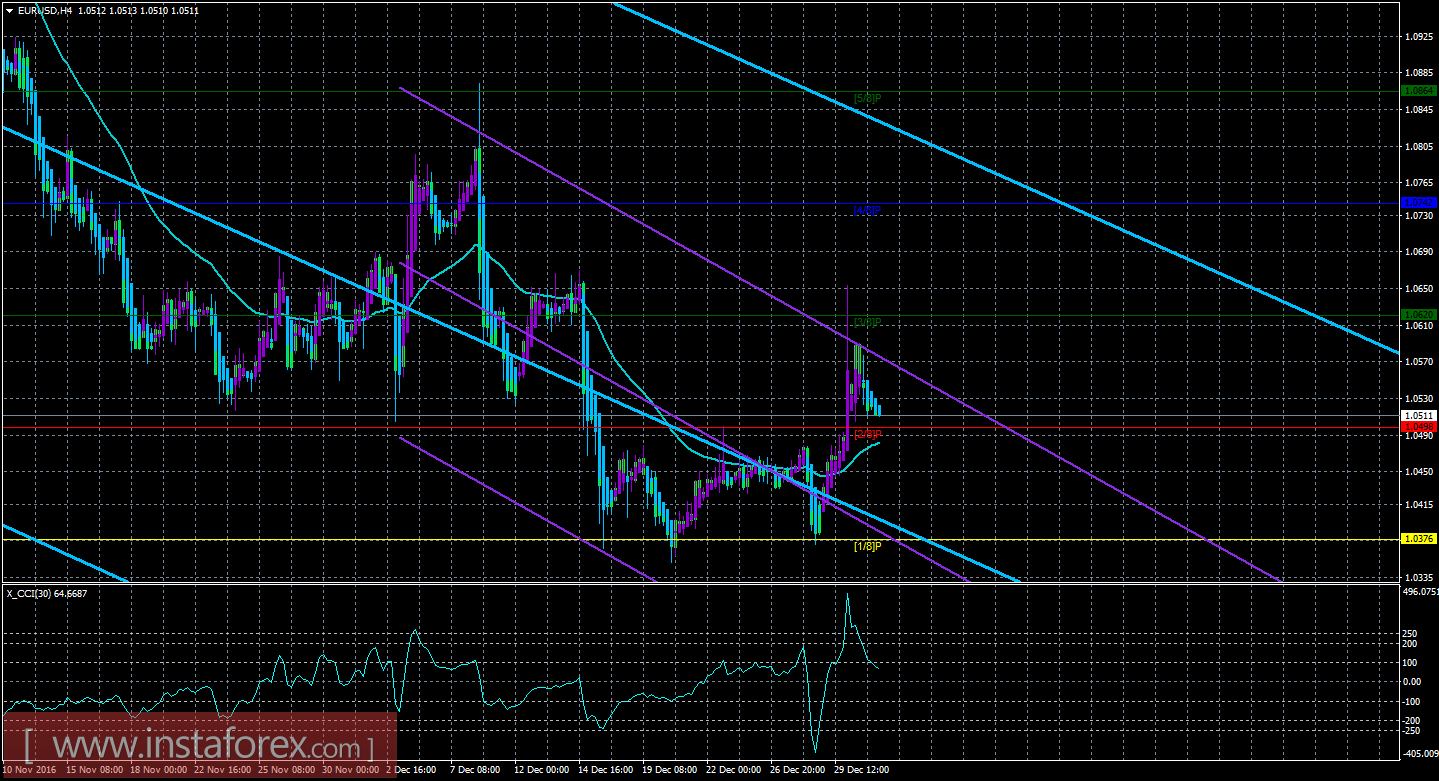This screenshot has height=781, width=1439.
Task: Click 1.0530 on the price scale
Action: coord(1420,399)
